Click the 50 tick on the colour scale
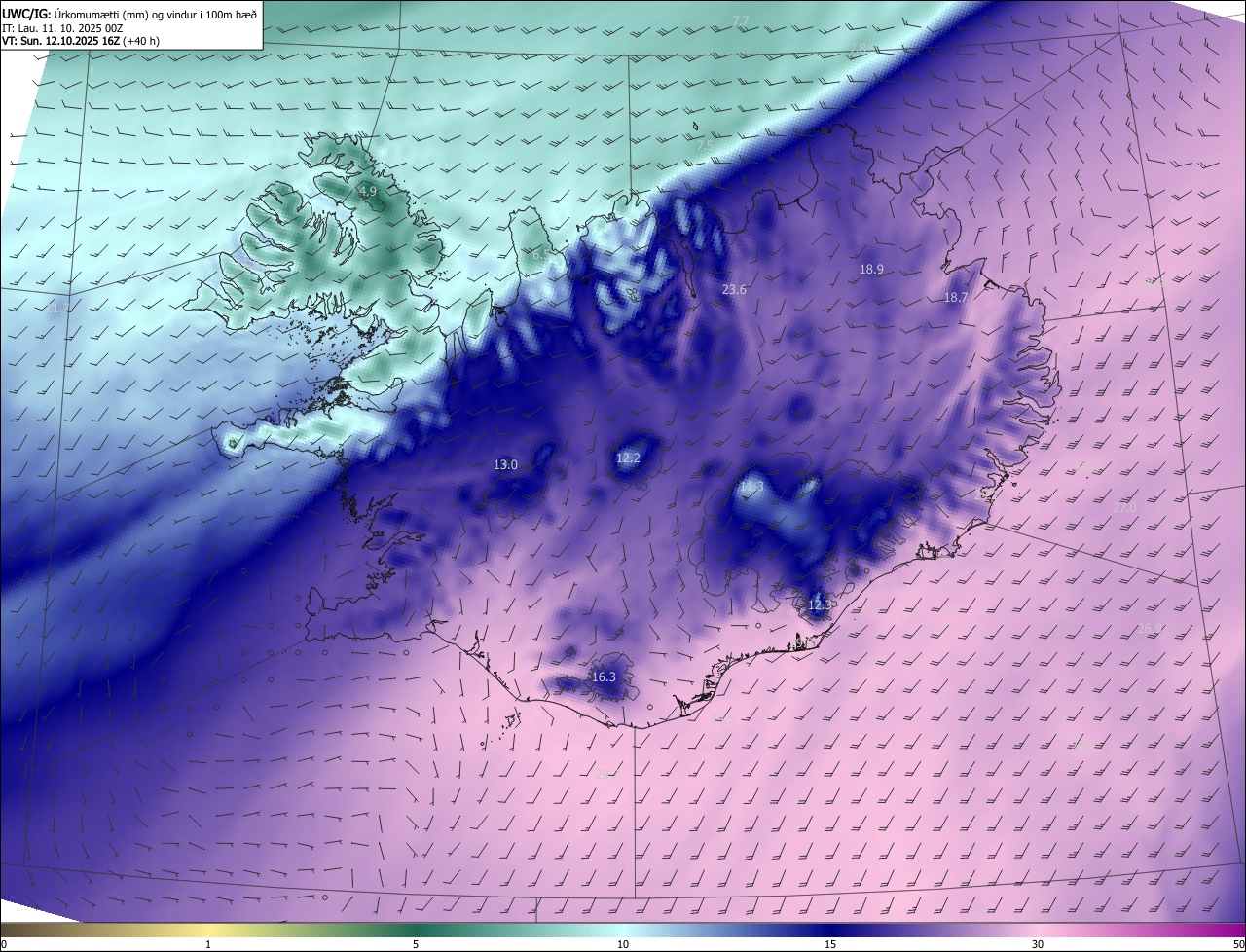1246x952 pixels. pyautogui.click(x=1238, y=944)
